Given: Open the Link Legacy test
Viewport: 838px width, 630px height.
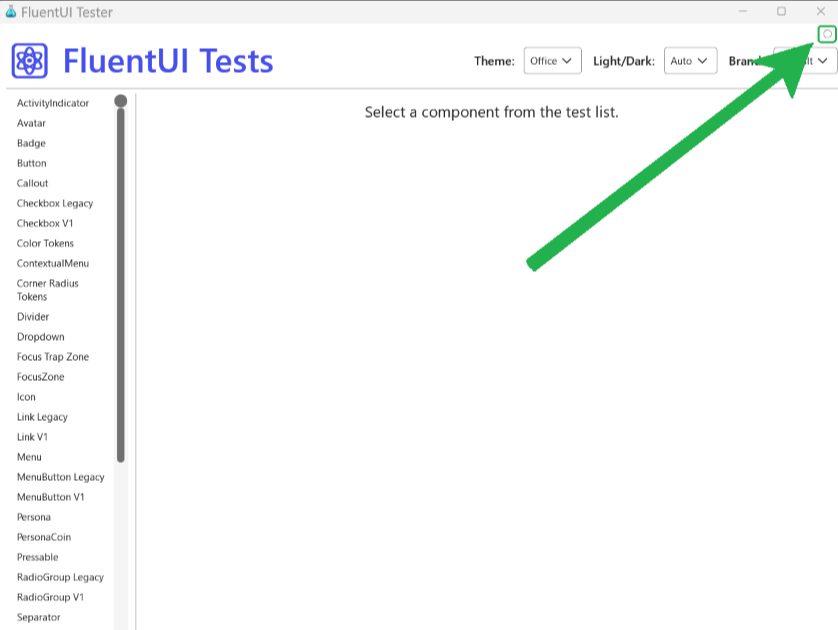Looking at the screenshot, I should tap(42, 417).
